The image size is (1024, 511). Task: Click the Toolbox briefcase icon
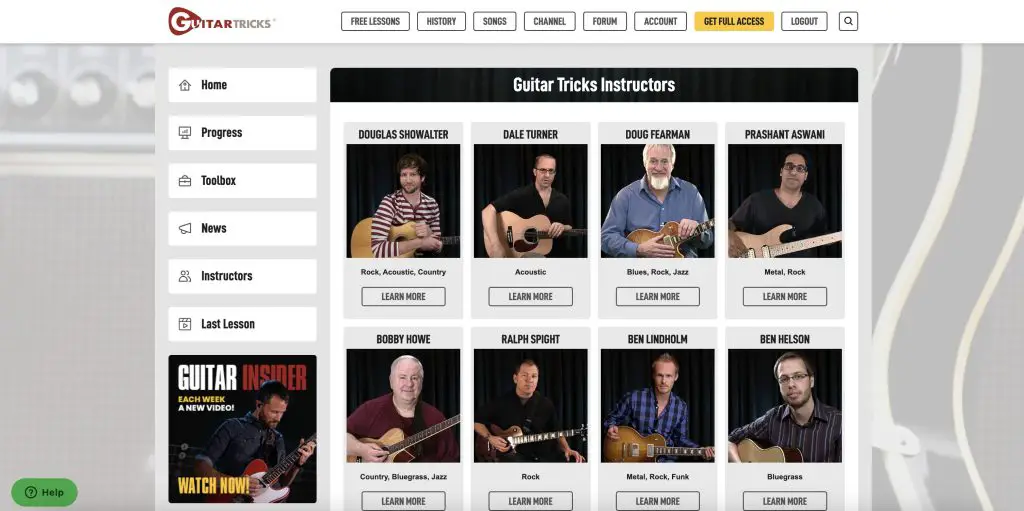(x=185, y=180)
